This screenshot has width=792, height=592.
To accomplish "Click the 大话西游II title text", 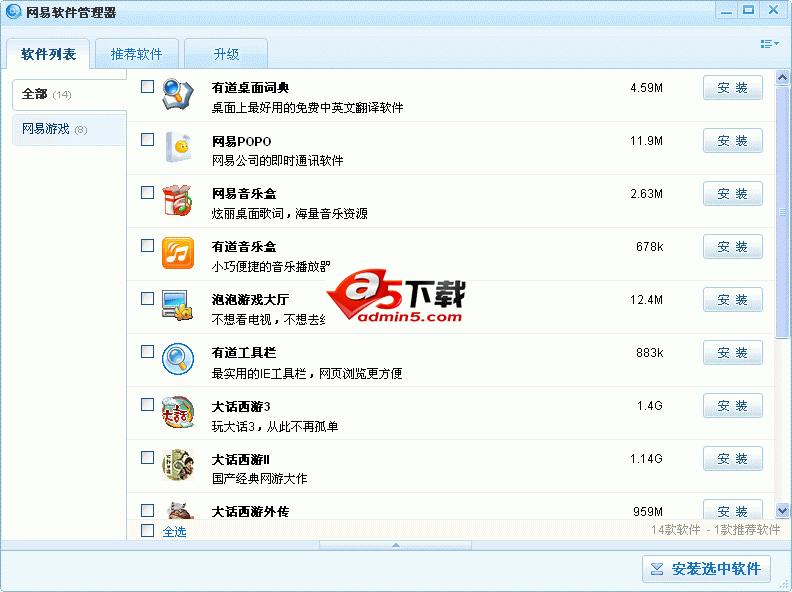I will [240, 460].
